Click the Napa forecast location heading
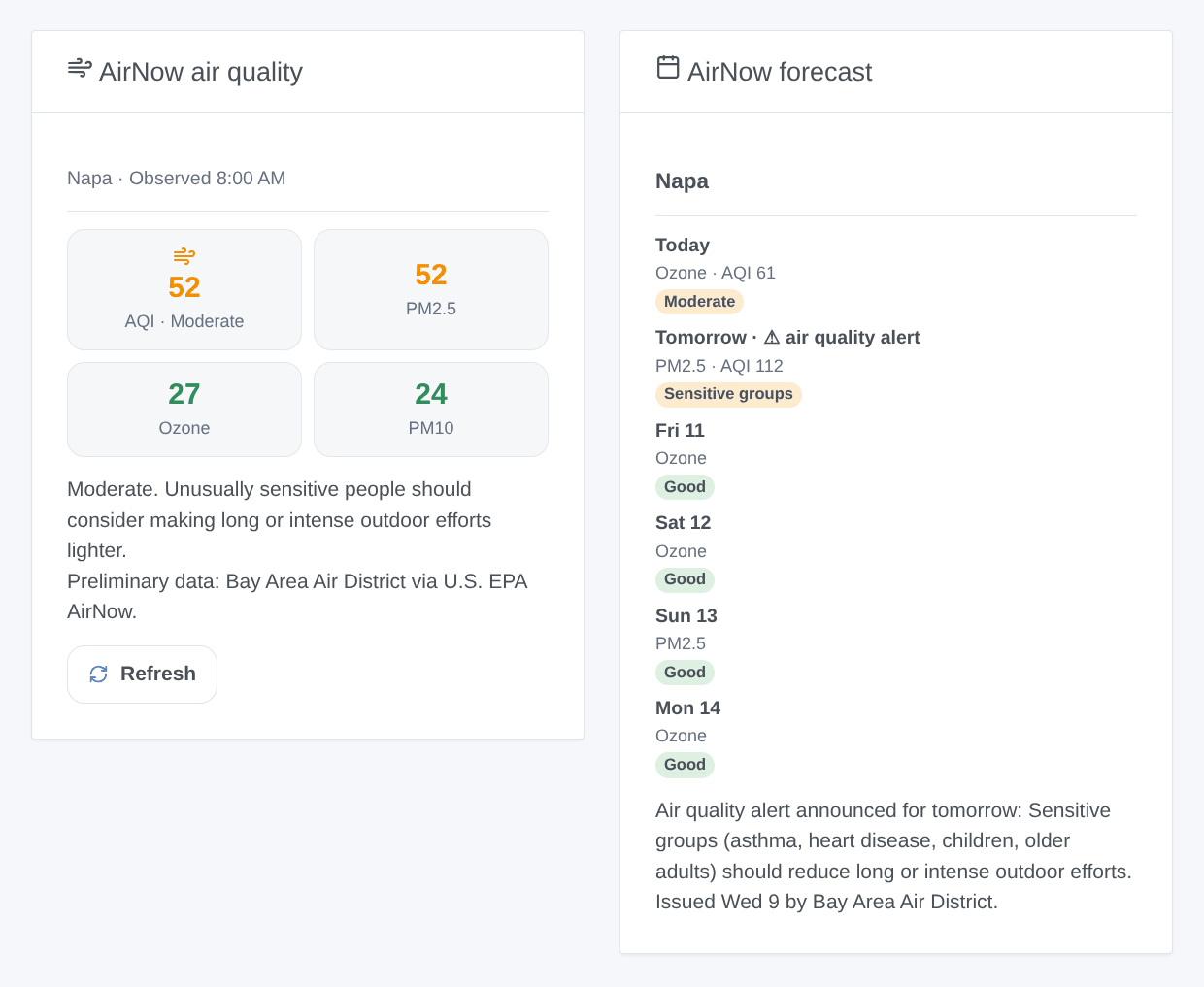The image size is (1204, 987). [x=683, y=181]
